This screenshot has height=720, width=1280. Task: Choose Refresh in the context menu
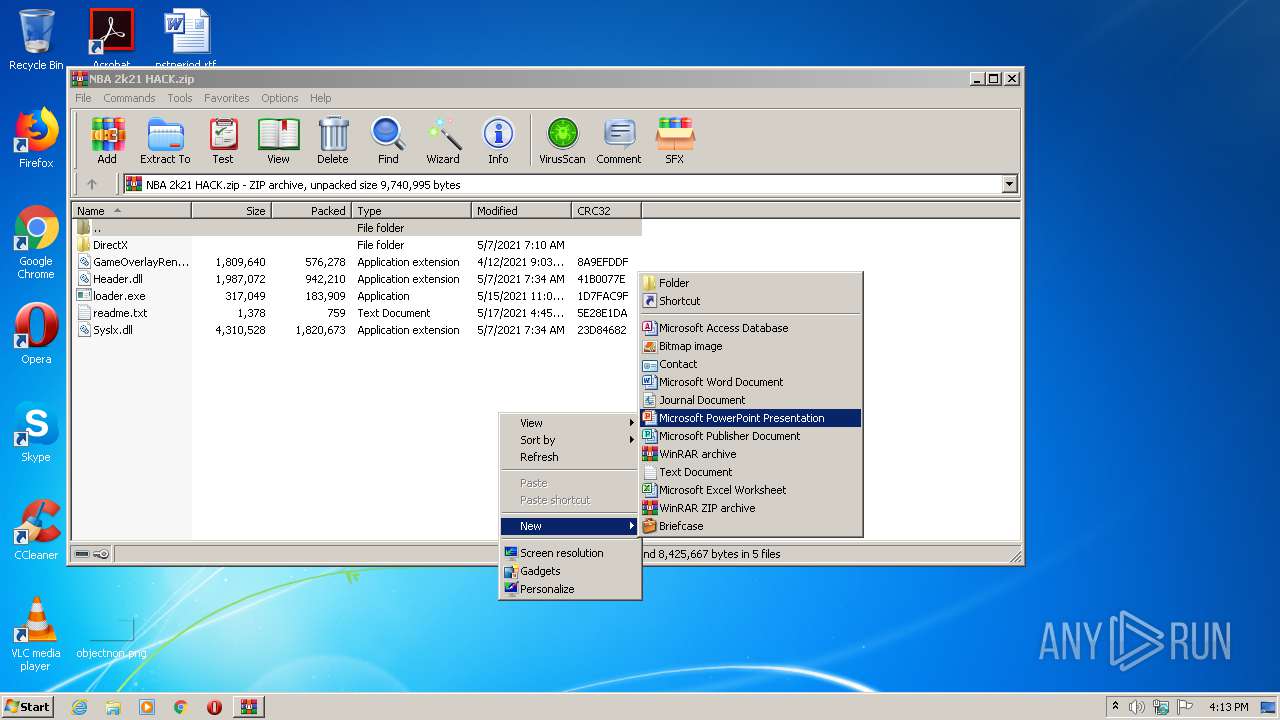tap(568, 457)
